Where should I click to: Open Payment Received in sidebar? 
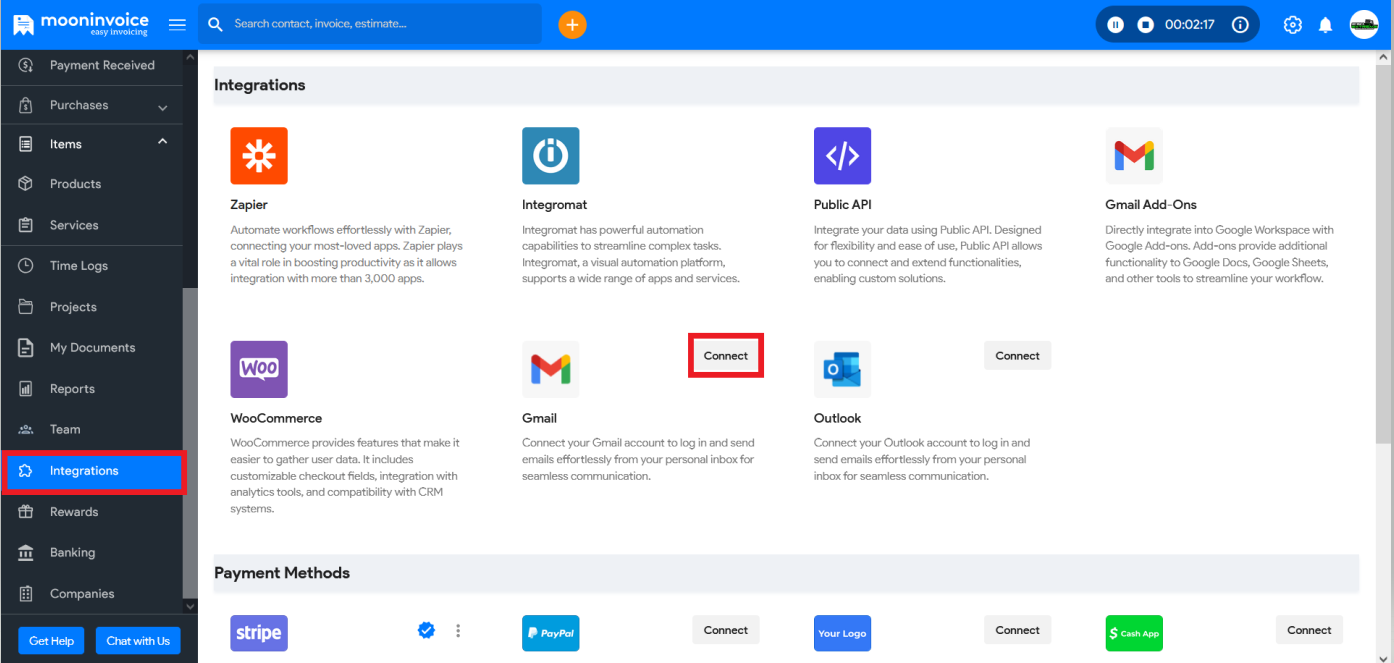click(x=91, y=65)
